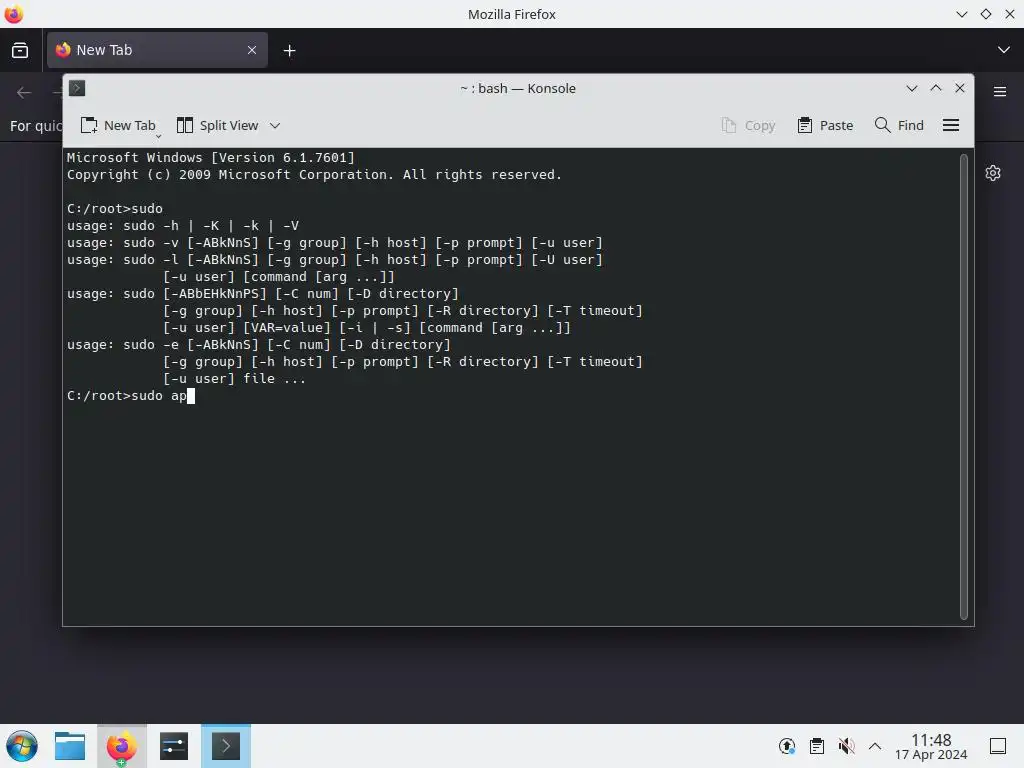This screenshot has height=768, width=1024.
Task: Click the 'C:/root>sudo ap' prompt line
Action: click(131, 396)
